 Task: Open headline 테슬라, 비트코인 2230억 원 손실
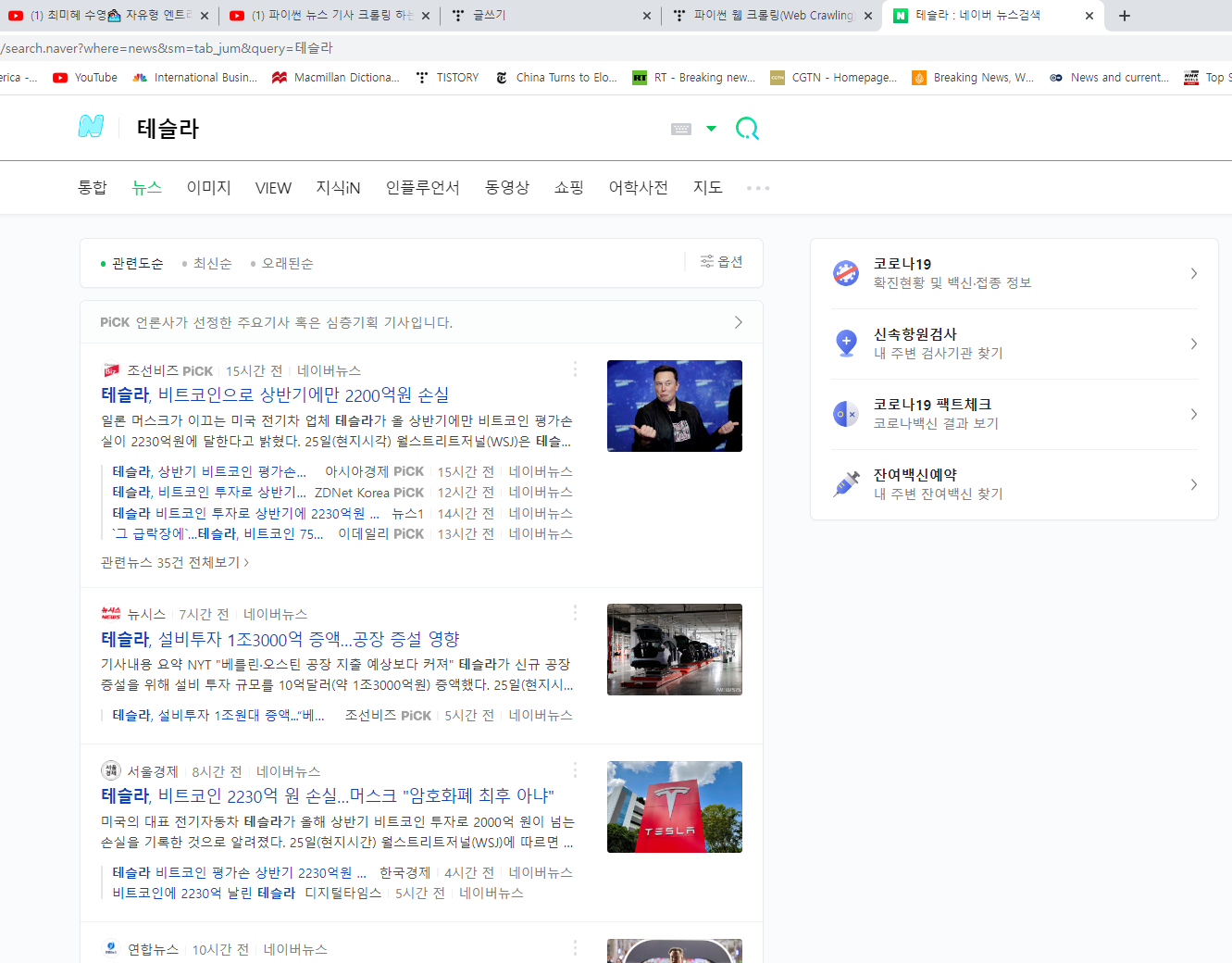[x=328, y=796]
